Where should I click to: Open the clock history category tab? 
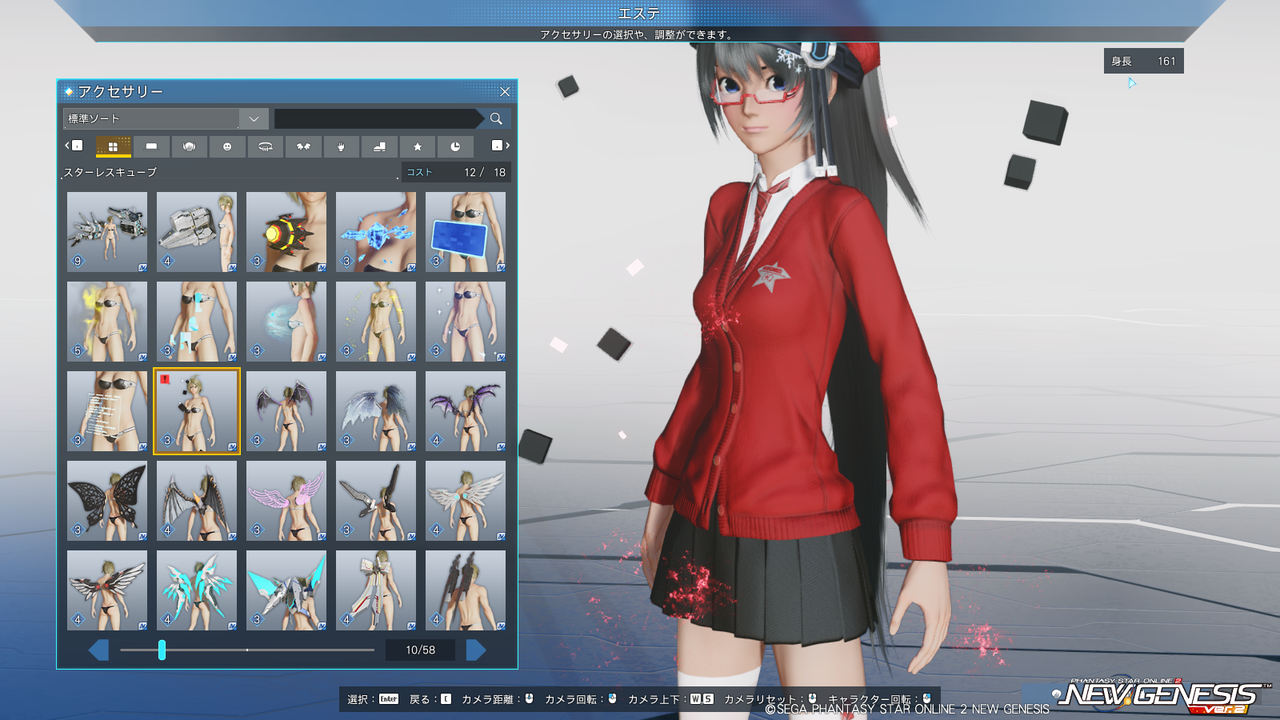tap(455, 146)
